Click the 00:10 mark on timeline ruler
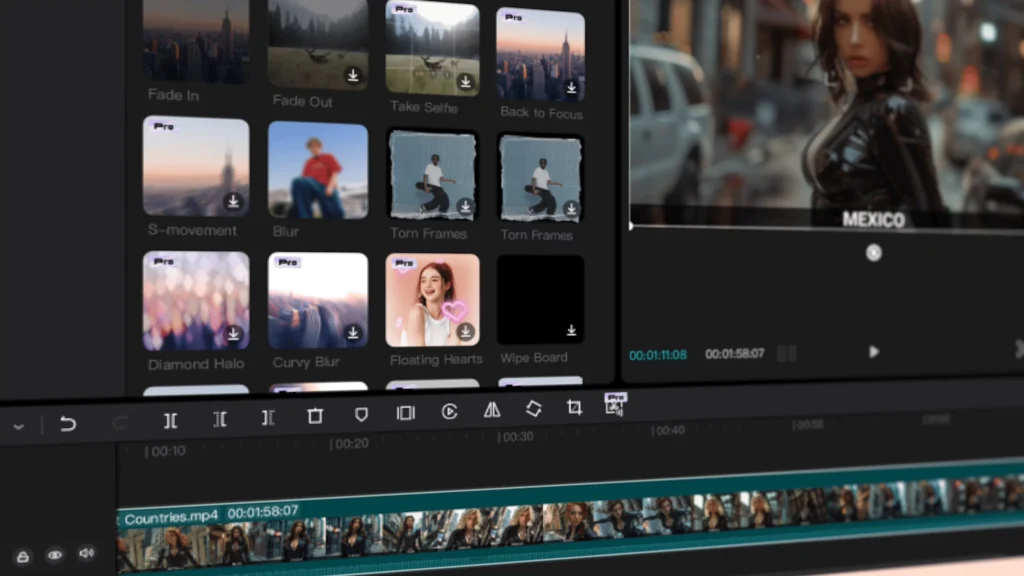The width and height of the screenshot is (1024, 576). 166,451
